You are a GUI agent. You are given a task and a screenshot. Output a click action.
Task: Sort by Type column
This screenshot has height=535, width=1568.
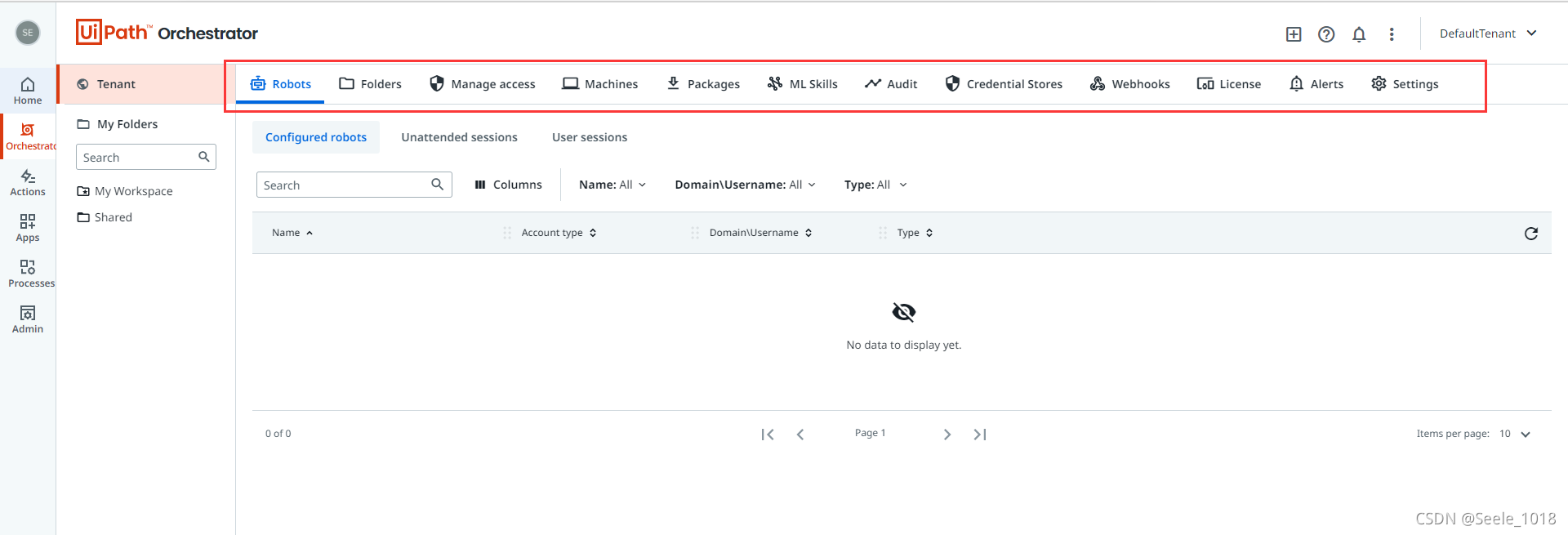(x=915, y=233)
